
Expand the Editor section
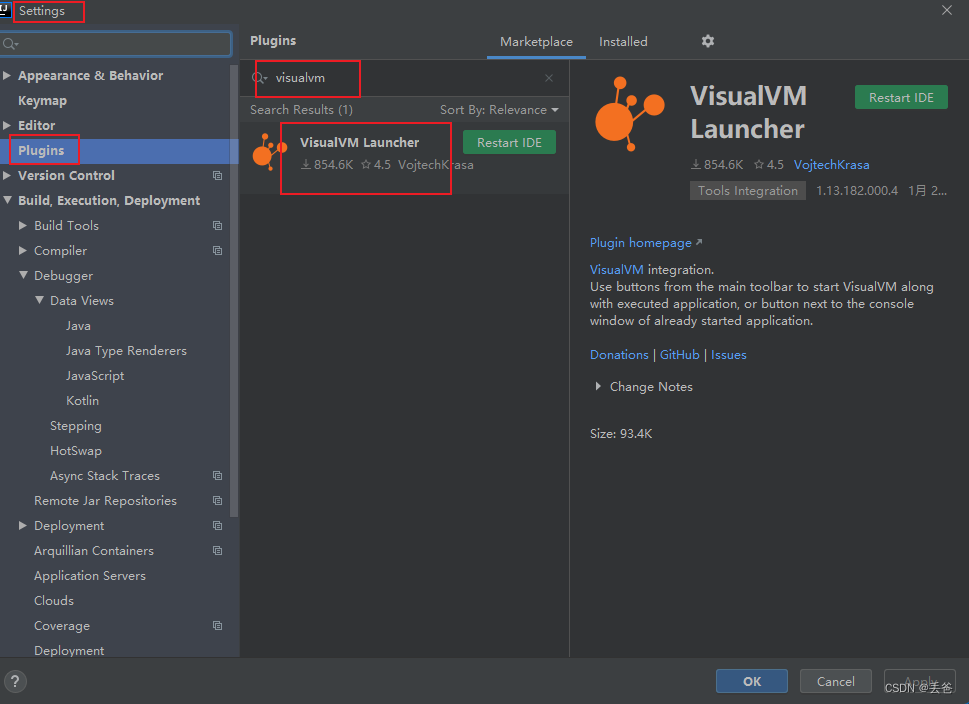[7, 125]
